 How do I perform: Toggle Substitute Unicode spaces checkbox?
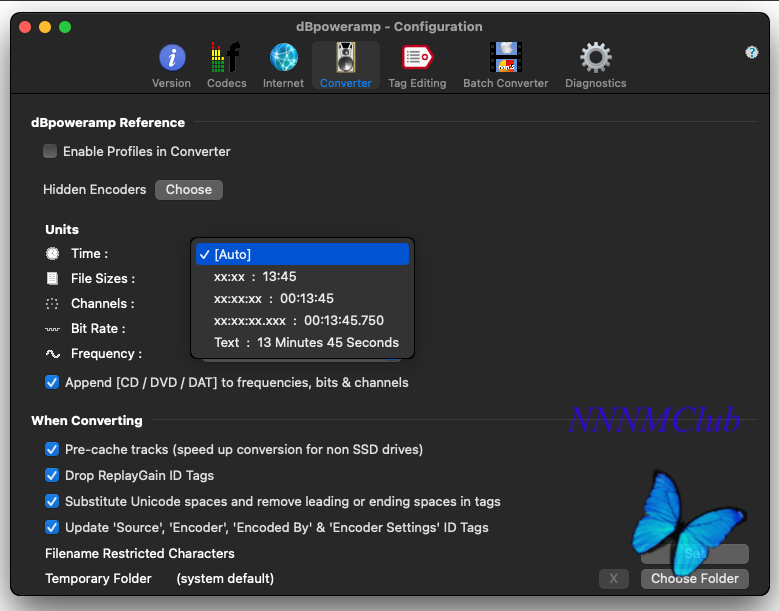click(x=52, y=501)
